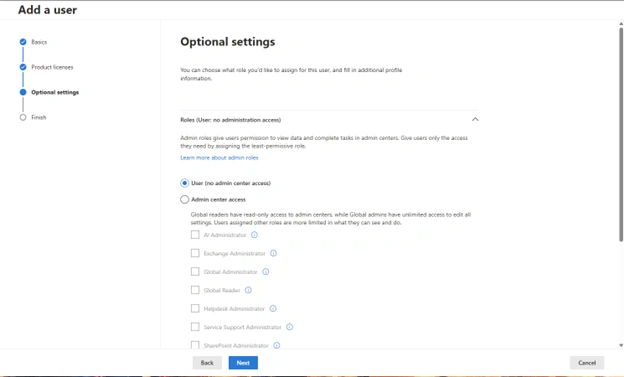The height and width of the screenshot is (377, 624).
Task: Open info icon next to Global Reader
Action: click(248, 290)
